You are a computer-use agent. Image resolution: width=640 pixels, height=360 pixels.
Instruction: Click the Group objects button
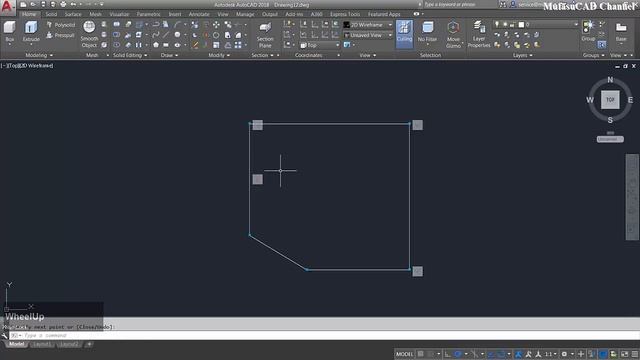pos(588,31)
